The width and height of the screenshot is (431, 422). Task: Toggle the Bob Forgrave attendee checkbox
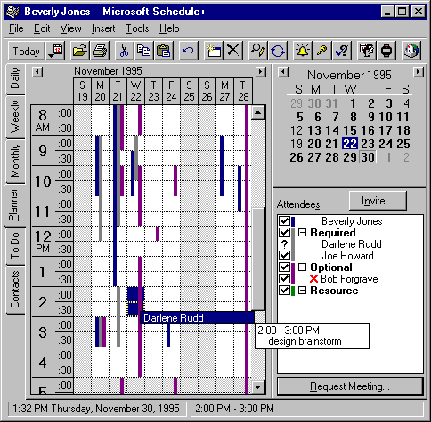click(x=284, y=279)
